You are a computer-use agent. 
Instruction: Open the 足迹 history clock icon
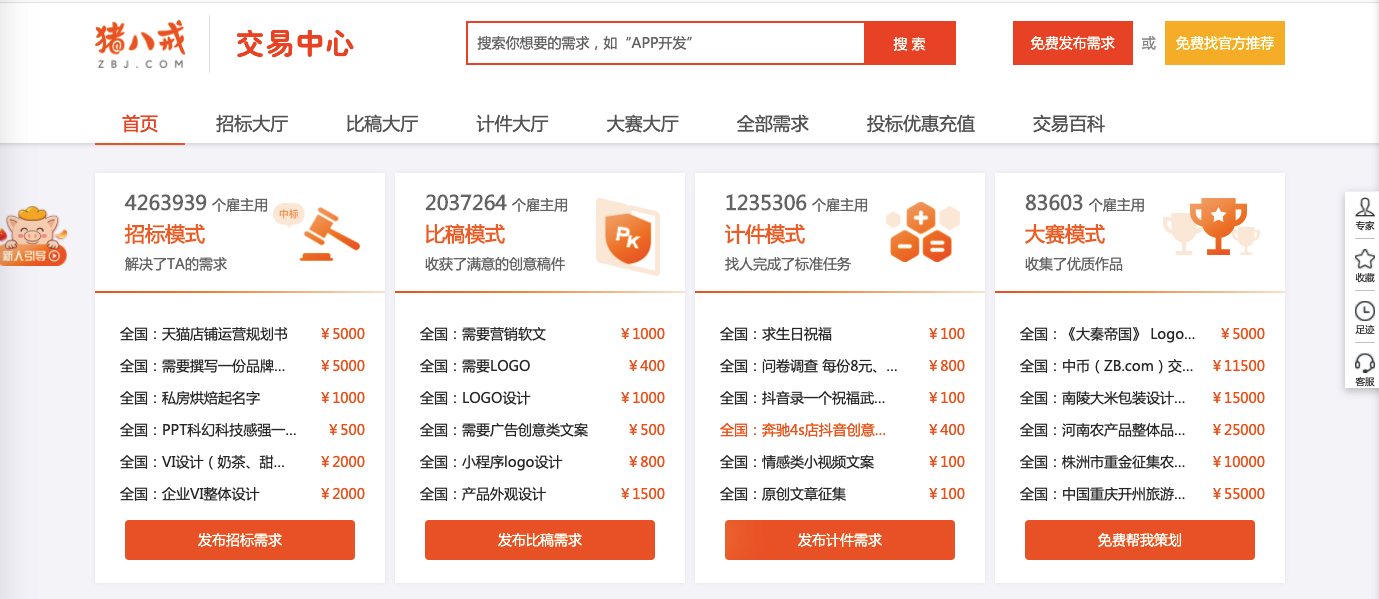tap(1364, 317)
